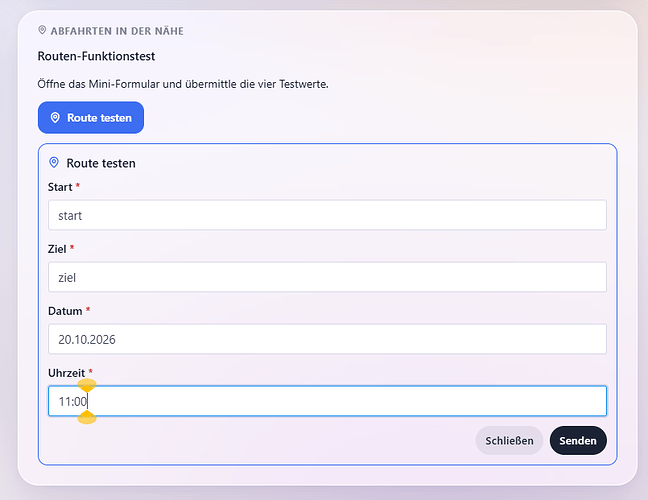Focus the Ziel input field
Screen dimensions: 648x500
pos(327,277)
